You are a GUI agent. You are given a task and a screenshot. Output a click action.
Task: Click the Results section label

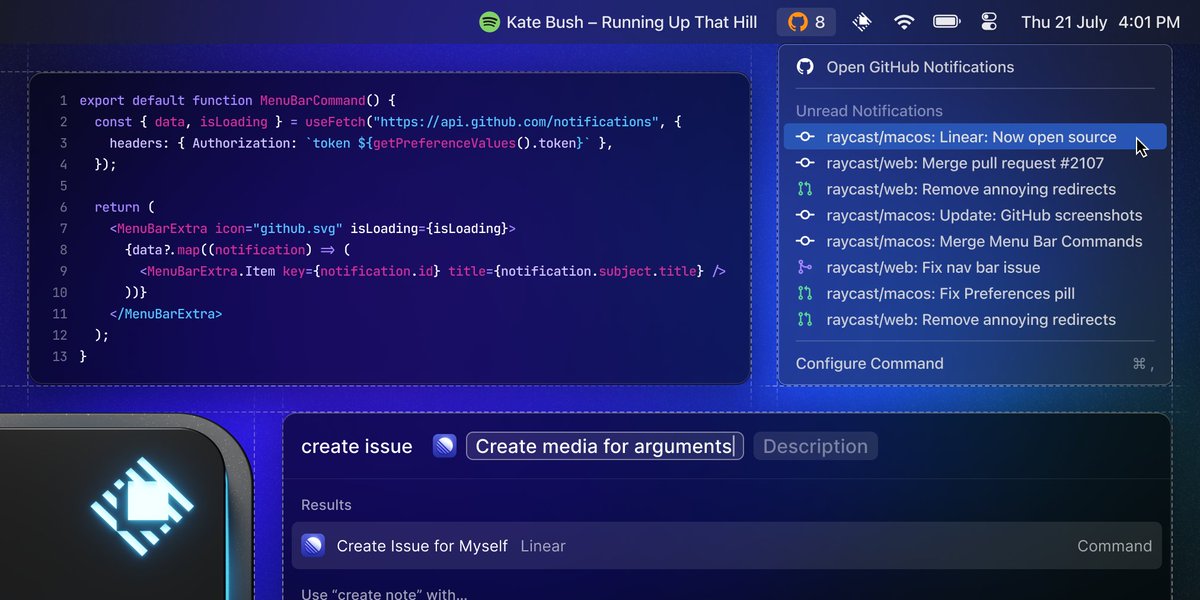pos(326,505)
